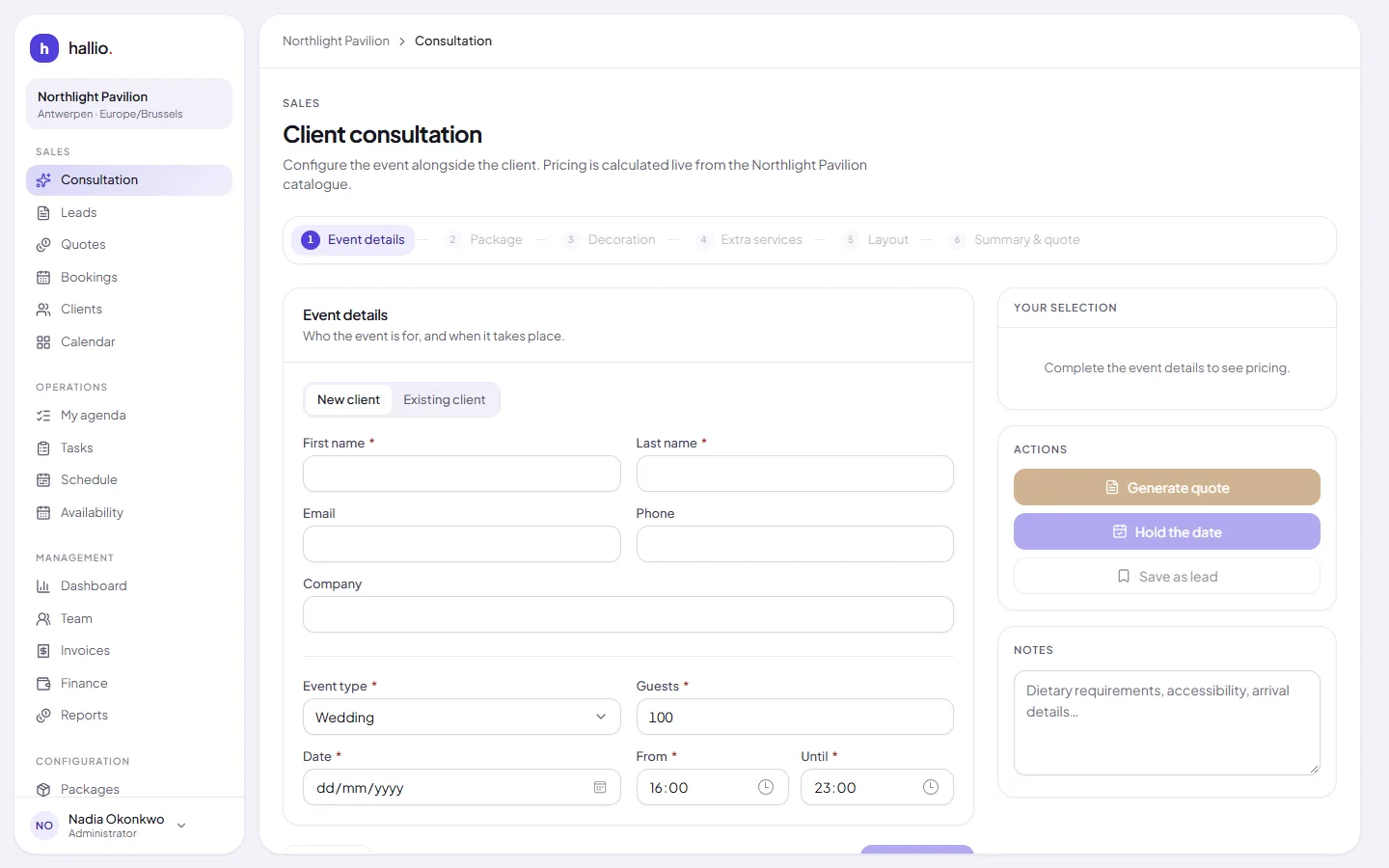The width and height of the screenshot is (1389, 868).
Task: Go to the Extra services step
Action: pyautogui.click(x=749, y=240)
